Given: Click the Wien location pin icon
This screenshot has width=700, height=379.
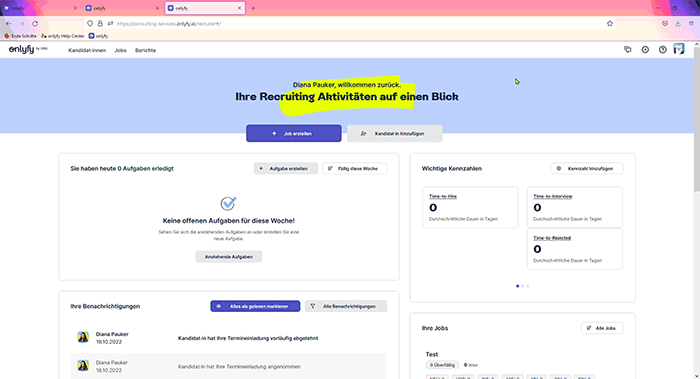Looking at the screenshot, I should click(x=465, y=365).
